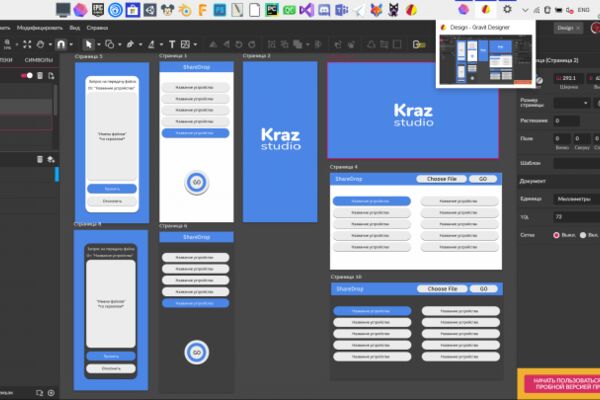Set grid option to Вкл.

coord(583,235)
